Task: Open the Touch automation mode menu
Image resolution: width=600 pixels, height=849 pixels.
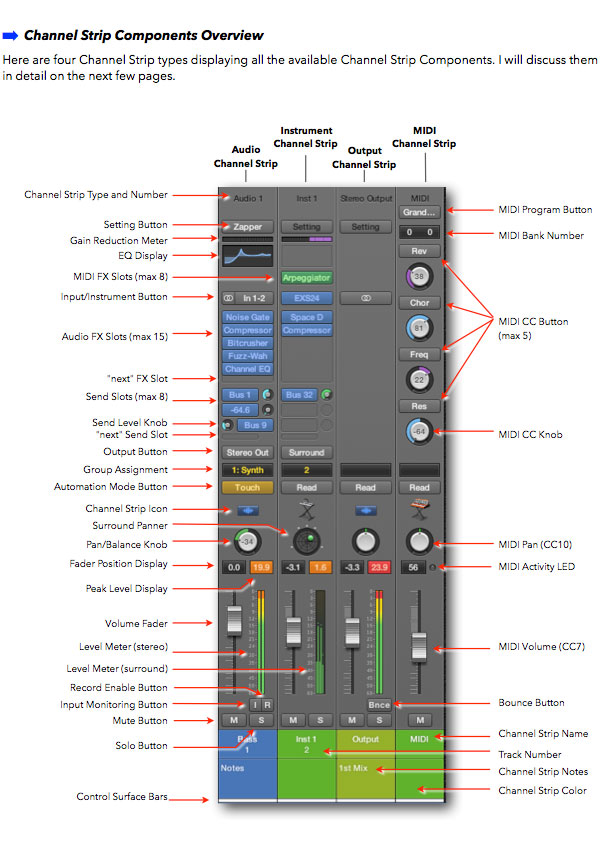Action: pos(247,487)
